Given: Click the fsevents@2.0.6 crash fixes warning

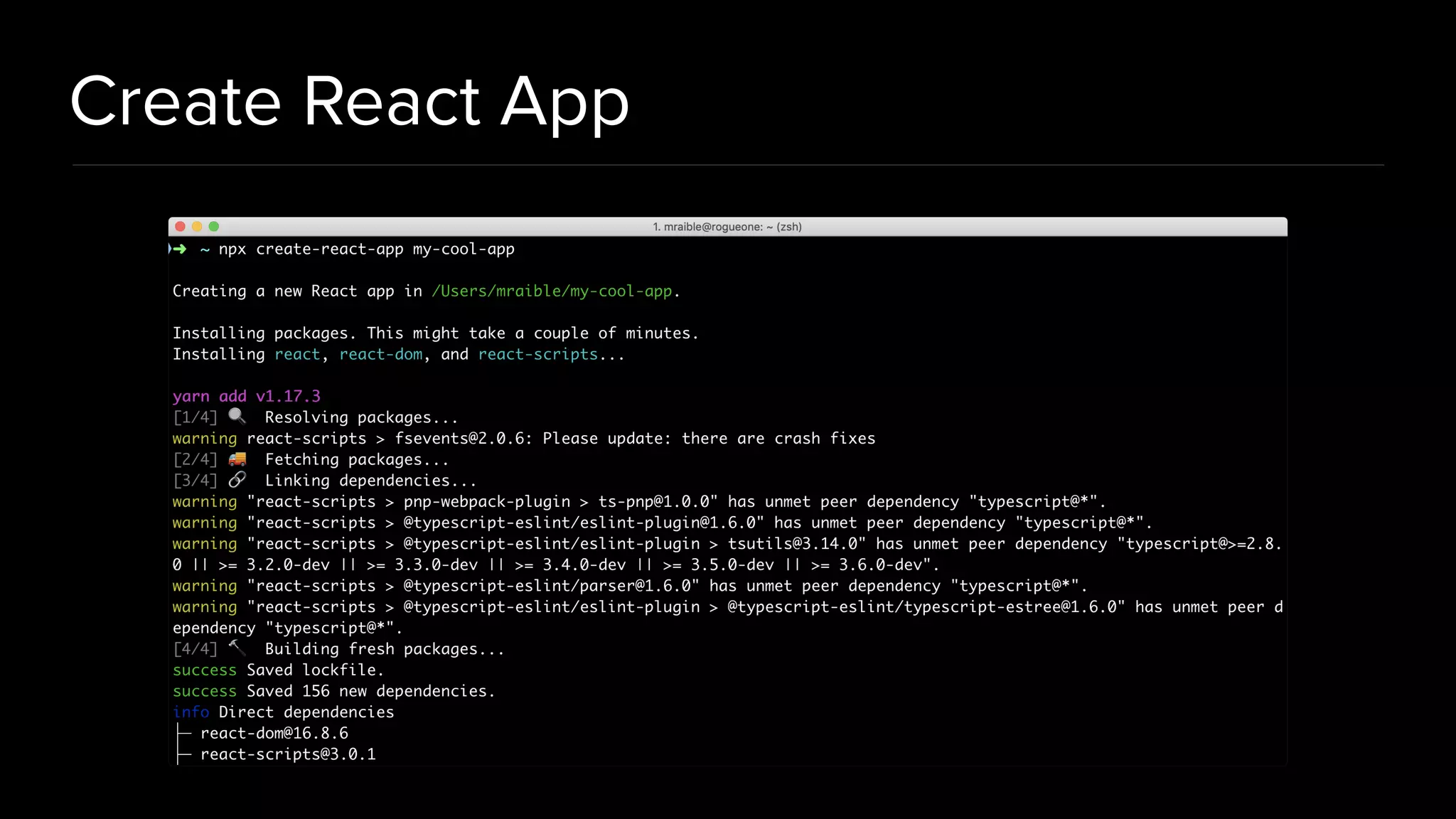Looking at the screenshot, I should click(524, 439).
